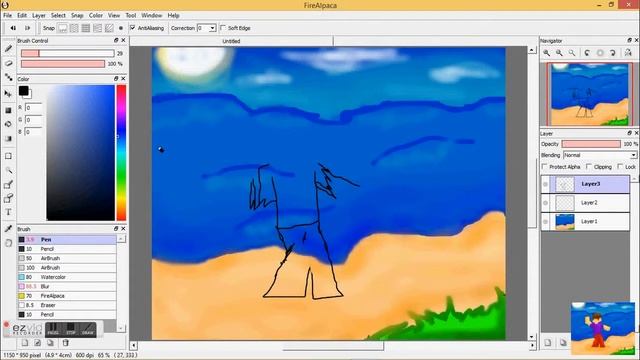
Task: Select the Select Eraser tool
Action: coord(8,198)
